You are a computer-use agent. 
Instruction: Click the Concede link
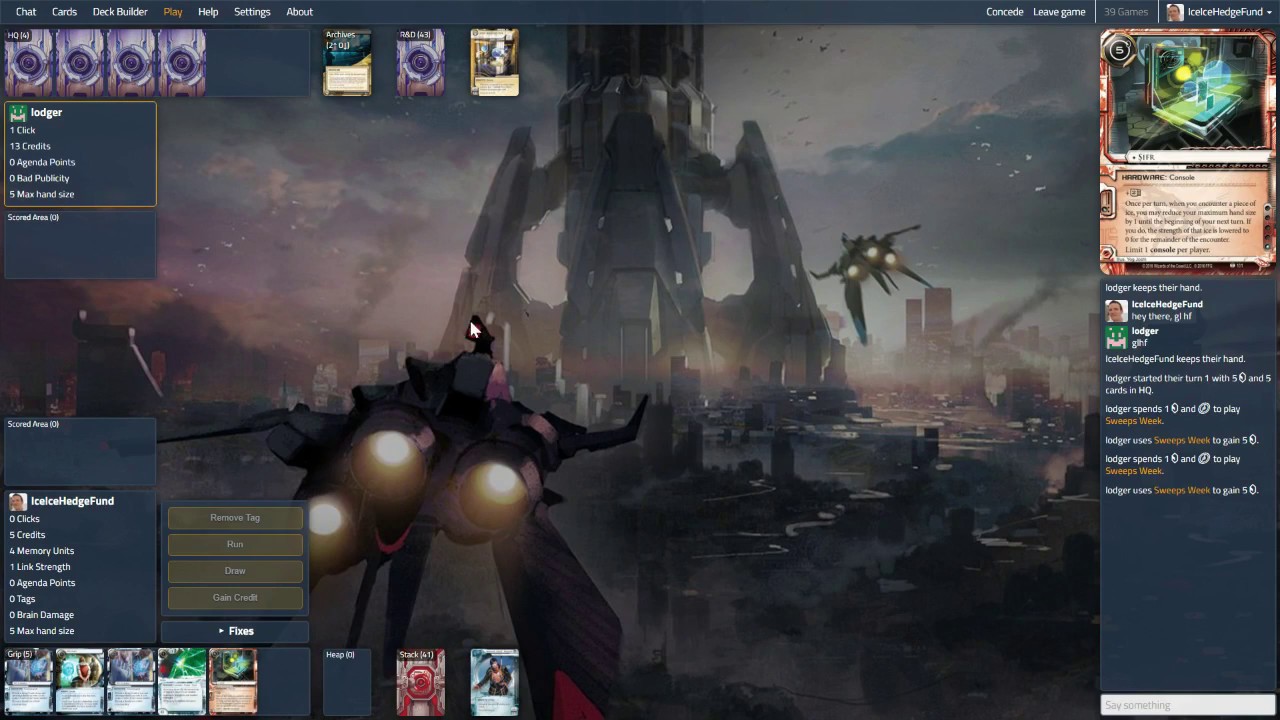click(1005, 12)
